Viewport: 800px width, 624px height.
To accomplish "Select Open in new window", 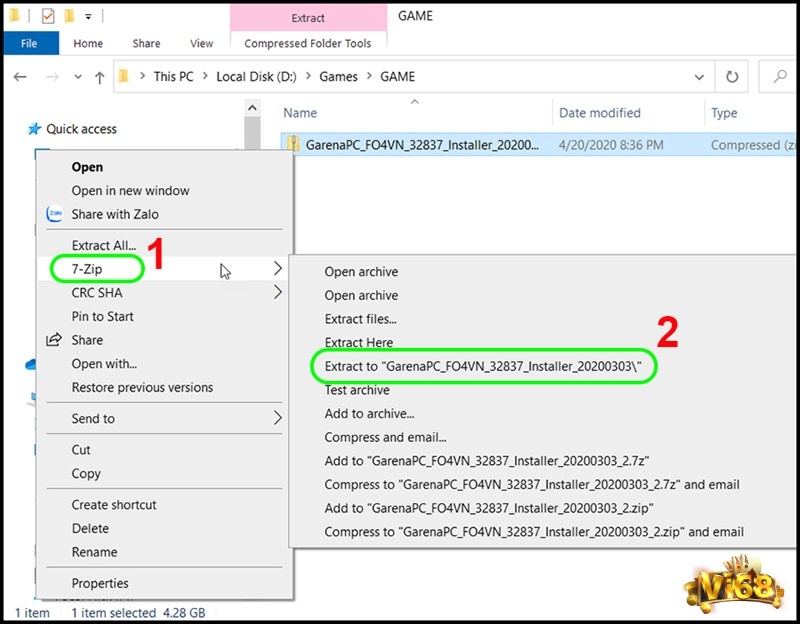I will click(x=130, y=190).
